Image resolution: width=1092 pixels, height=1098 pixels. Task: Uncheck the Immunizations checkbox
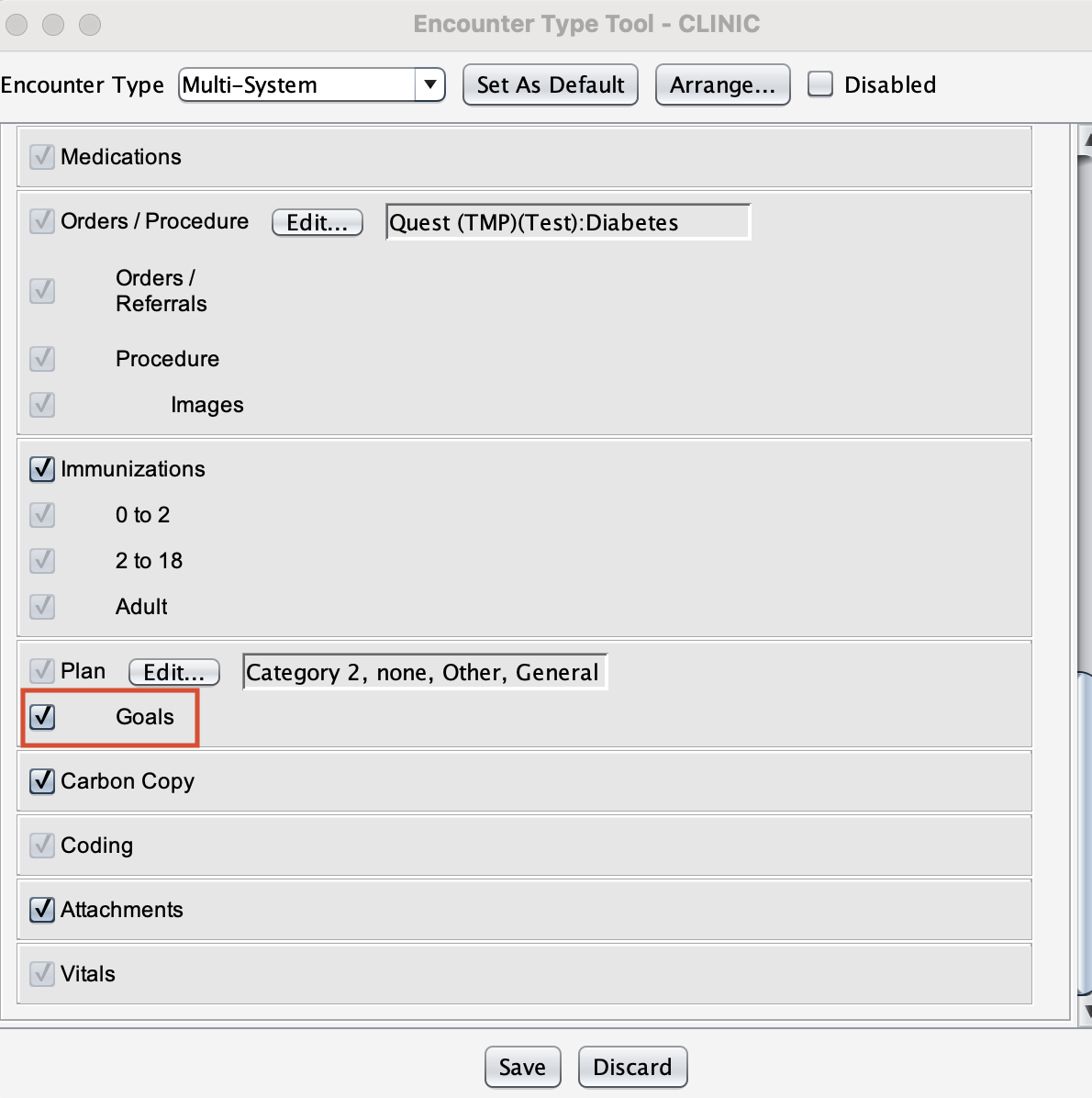[42, 469]
